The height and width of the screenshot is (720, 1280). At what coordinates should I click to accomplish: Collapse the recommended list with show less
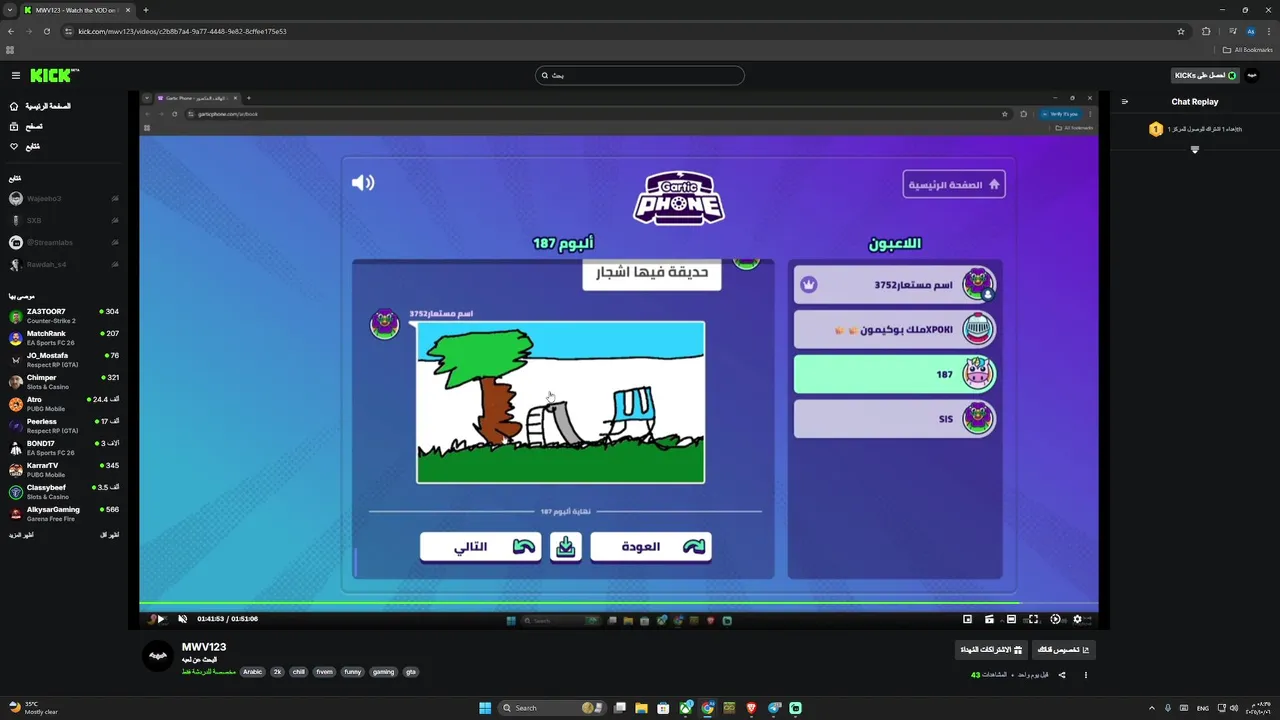pyautogui.click(x=109, y=535)
